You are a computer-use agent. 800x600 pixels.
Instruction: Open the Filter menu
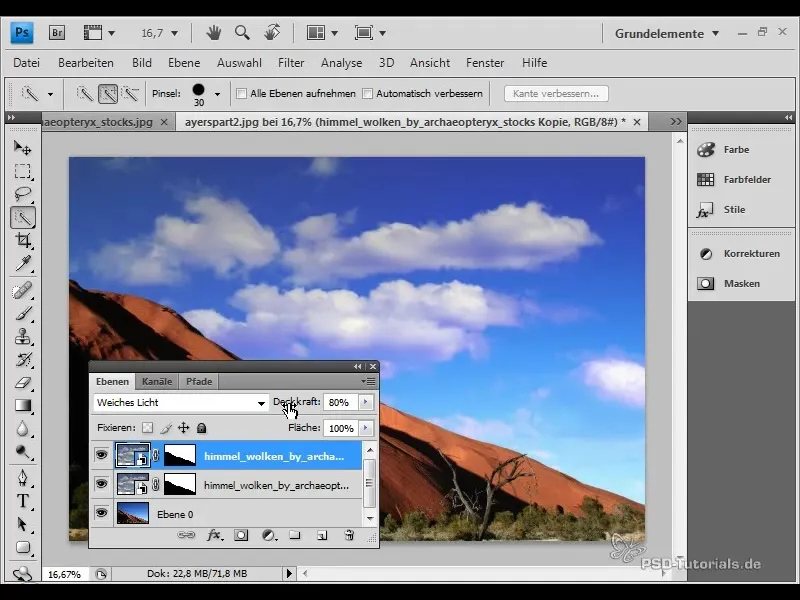[x=291, y=63]
